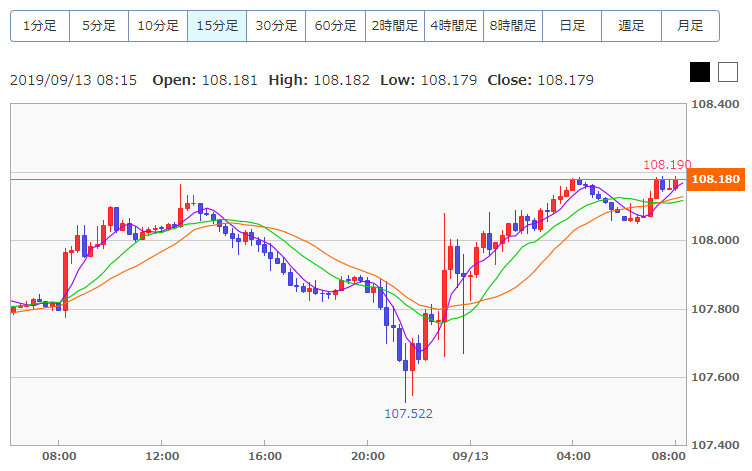The image size is (752, 471).
Task: Click the active 15分足 tab
Action: (217, 26)
